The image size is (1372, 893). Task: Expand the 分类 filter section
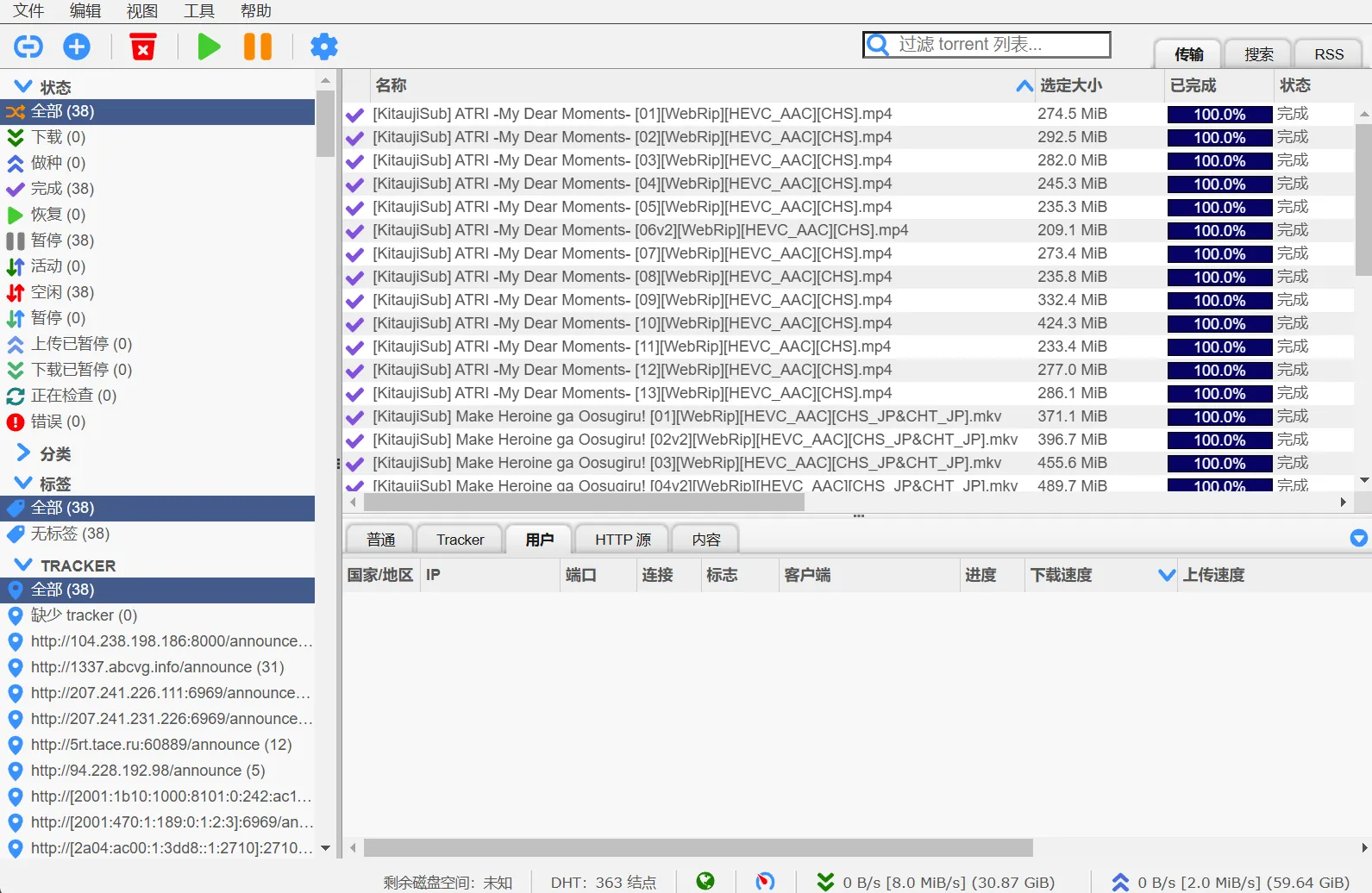pyautogui.click(x=23, y=453)
